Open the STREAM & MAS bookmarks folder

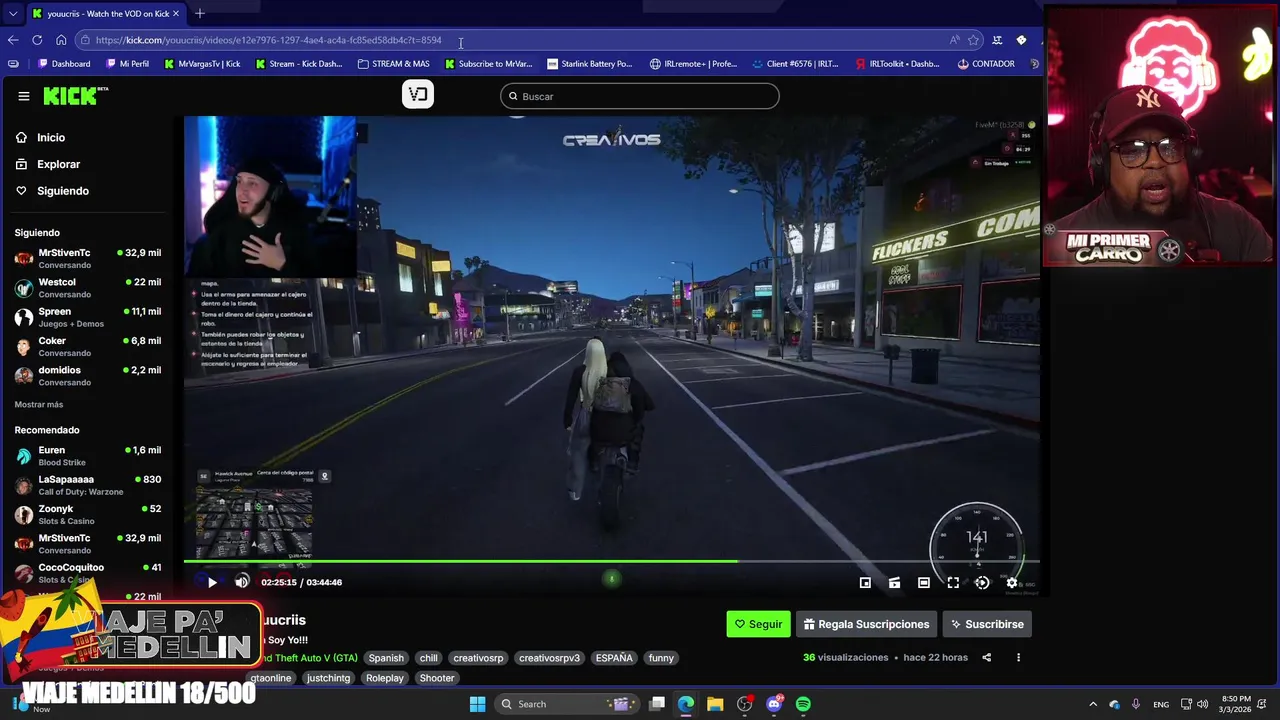pos(393,64)
